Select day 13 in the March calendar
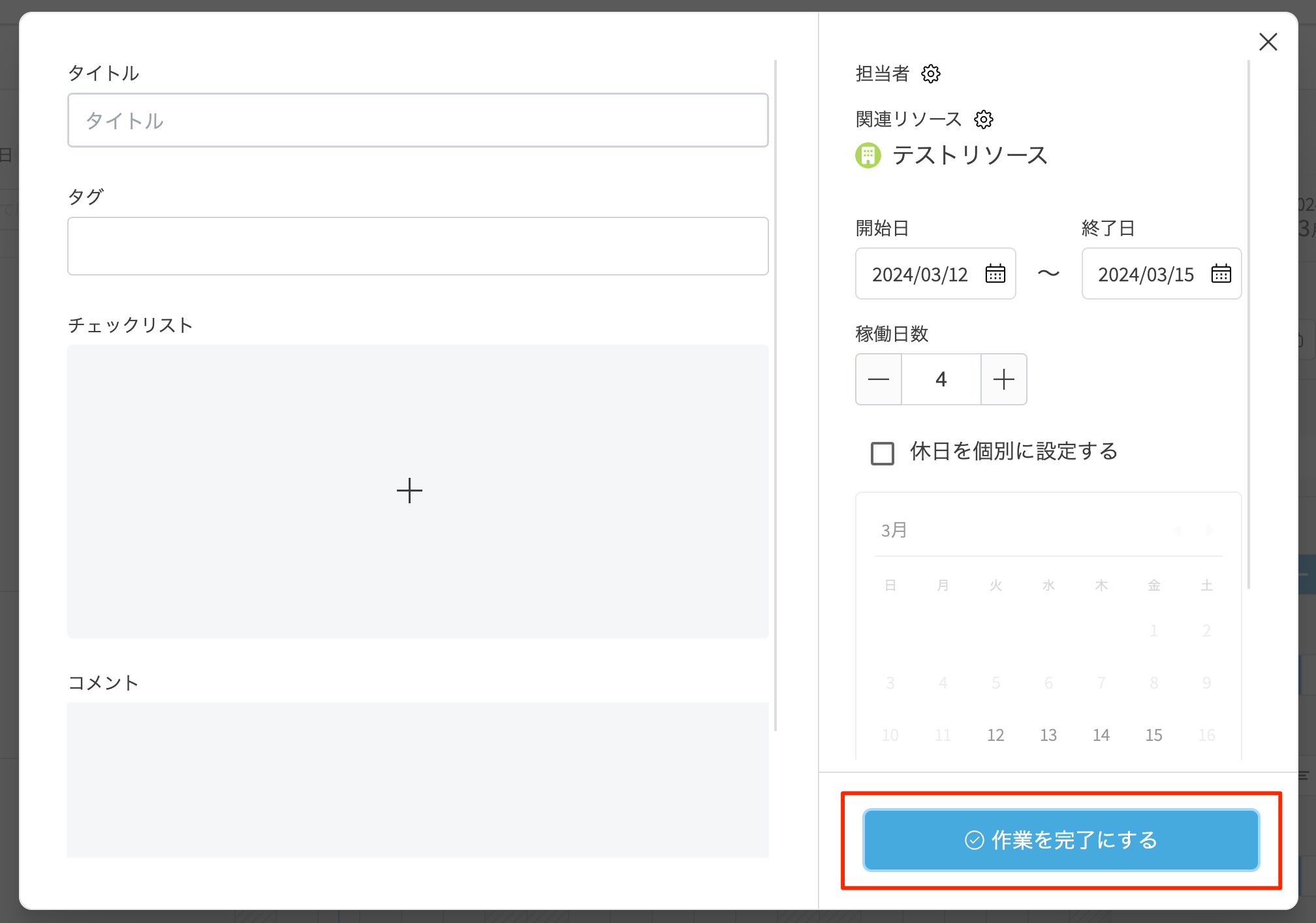Screen dimensions: 1316x923 tap(1048, 735)
